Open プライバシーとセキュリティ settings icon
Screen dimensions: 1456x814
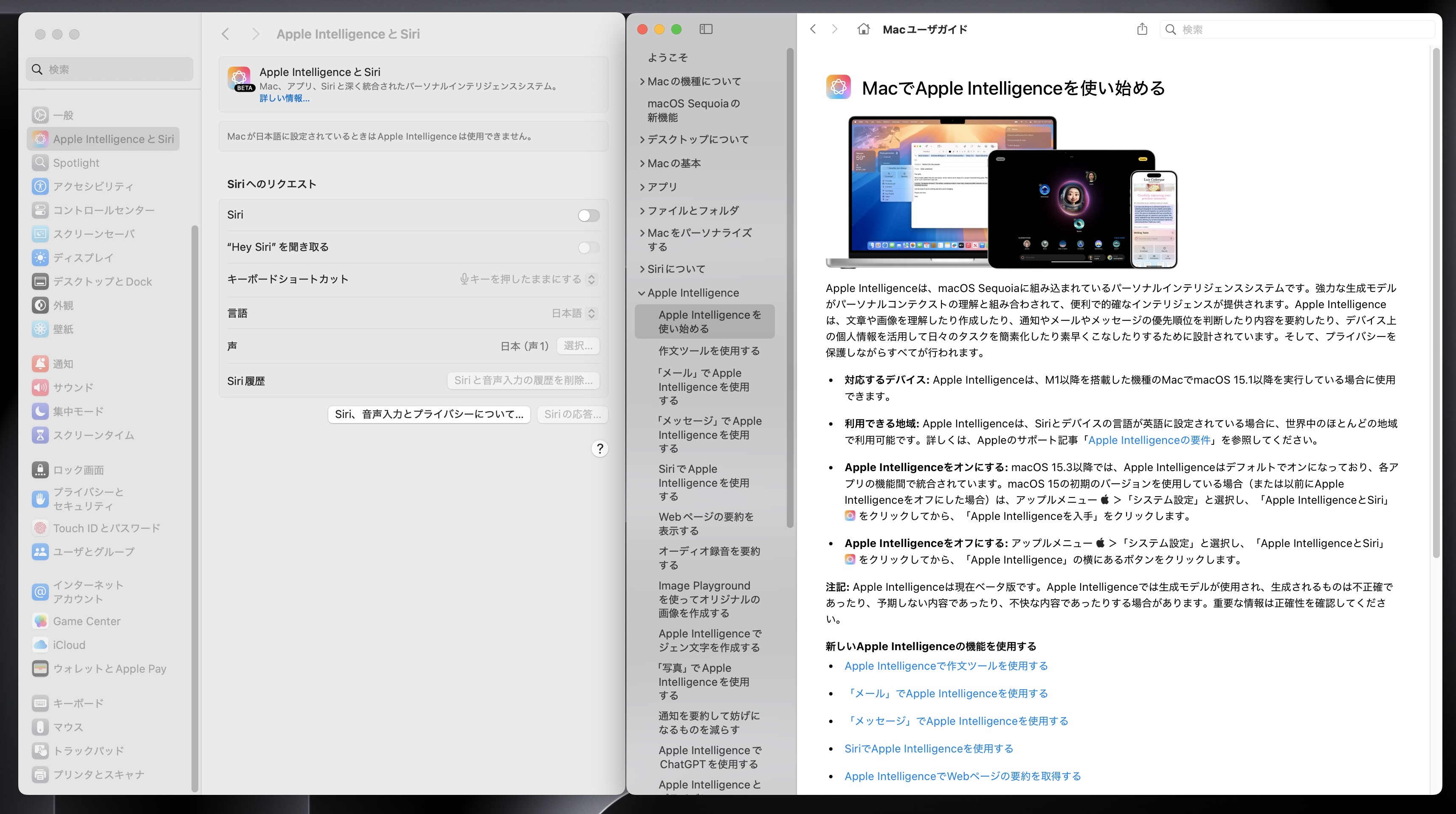40,499
